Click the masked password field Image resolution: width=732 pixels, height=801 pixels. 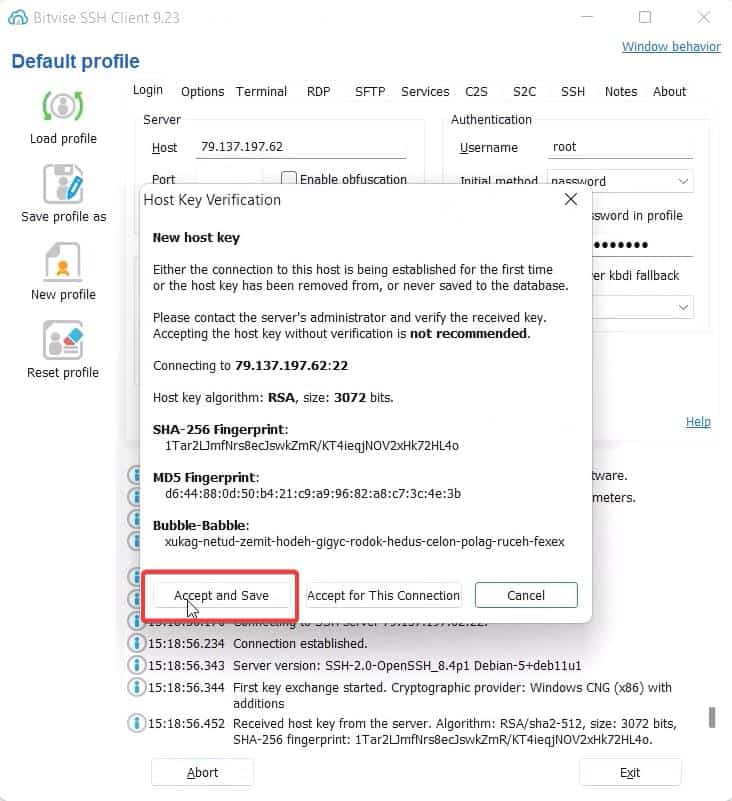[x=642, y=245]
